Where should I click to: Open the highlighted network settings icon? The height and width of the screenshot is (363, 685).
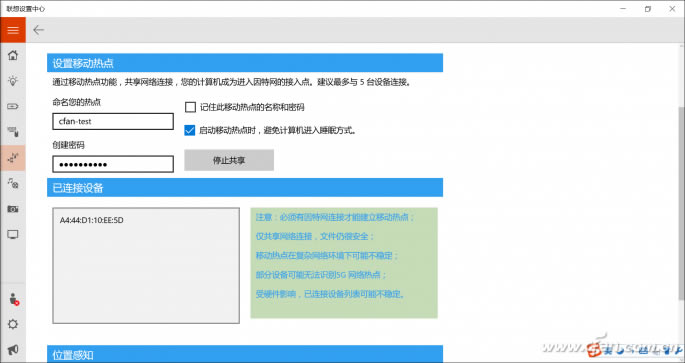coord(13,158)
